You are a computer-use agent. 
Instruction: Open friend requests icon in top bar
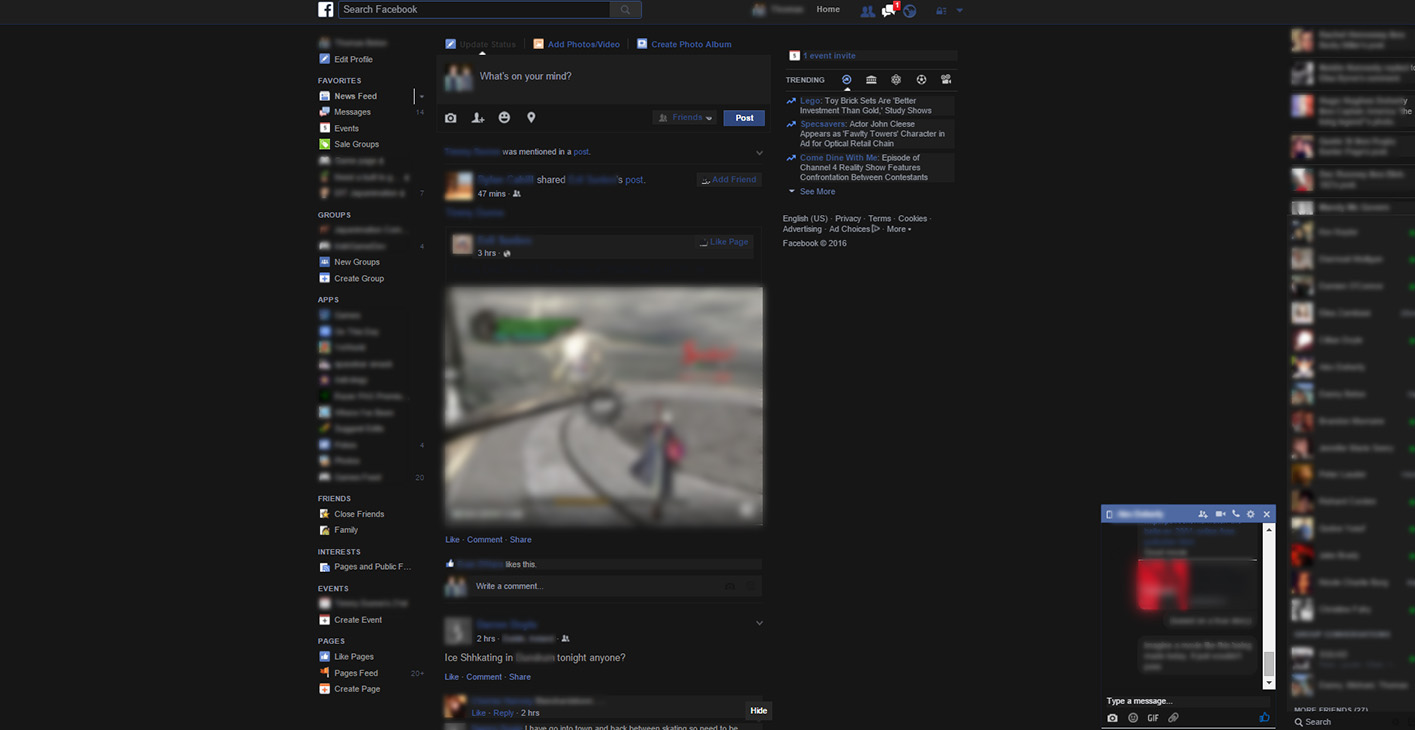[x=866, y=10]
